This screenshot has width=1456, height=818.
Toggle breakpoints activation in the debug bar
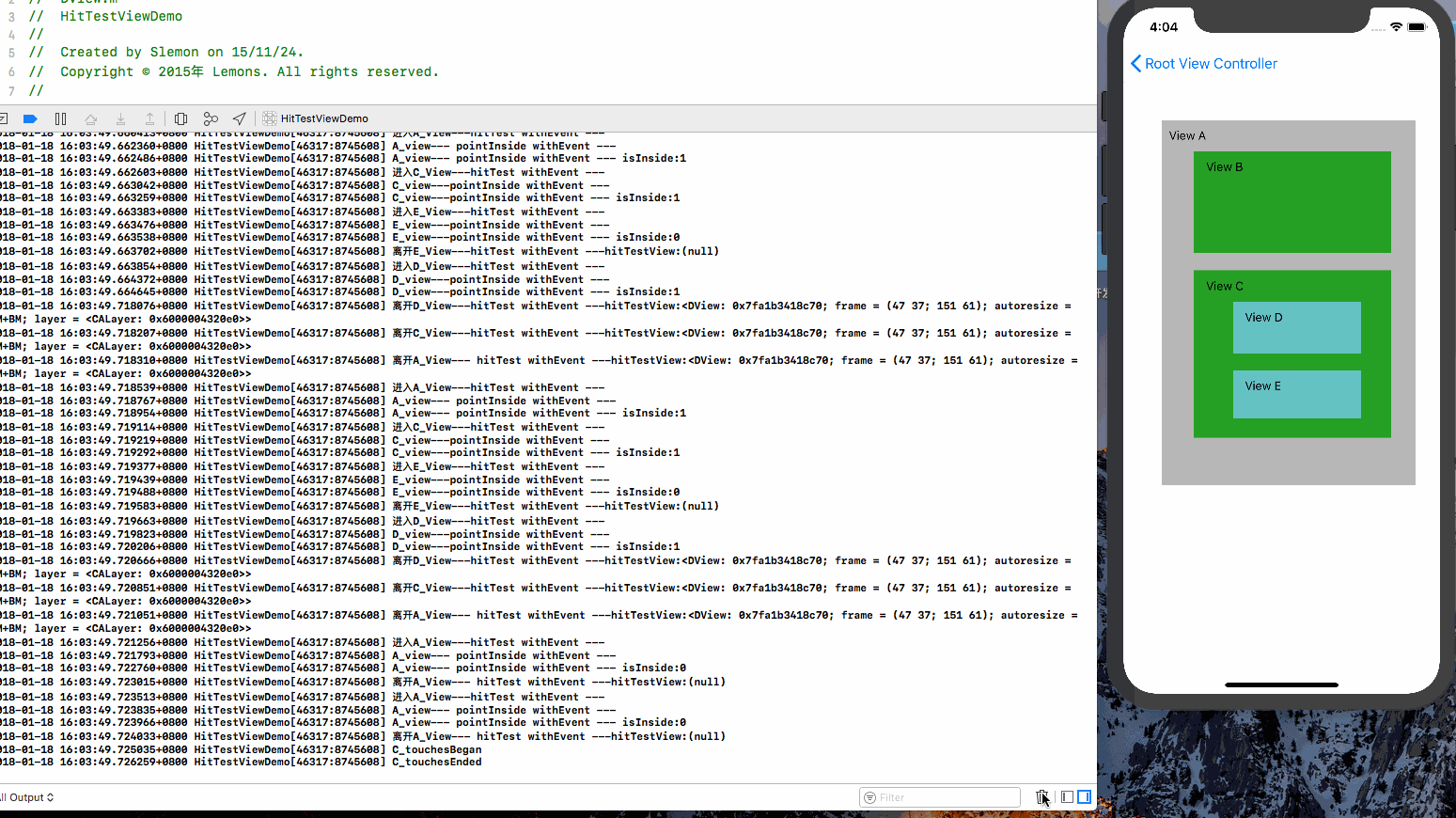[x=30, y=118]
